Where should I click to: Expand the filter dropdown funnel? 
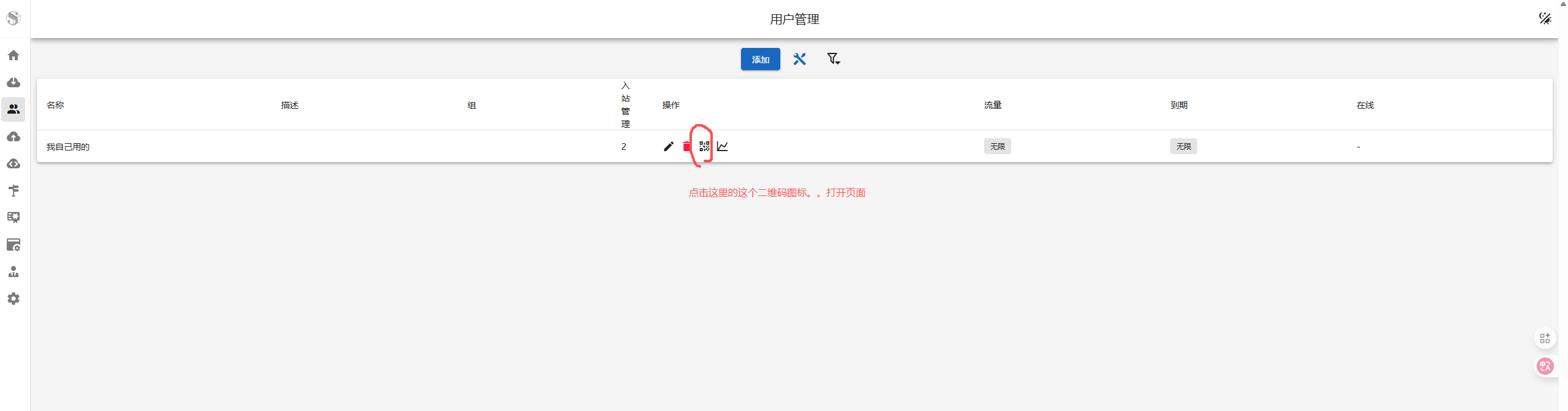click(833, 59)
